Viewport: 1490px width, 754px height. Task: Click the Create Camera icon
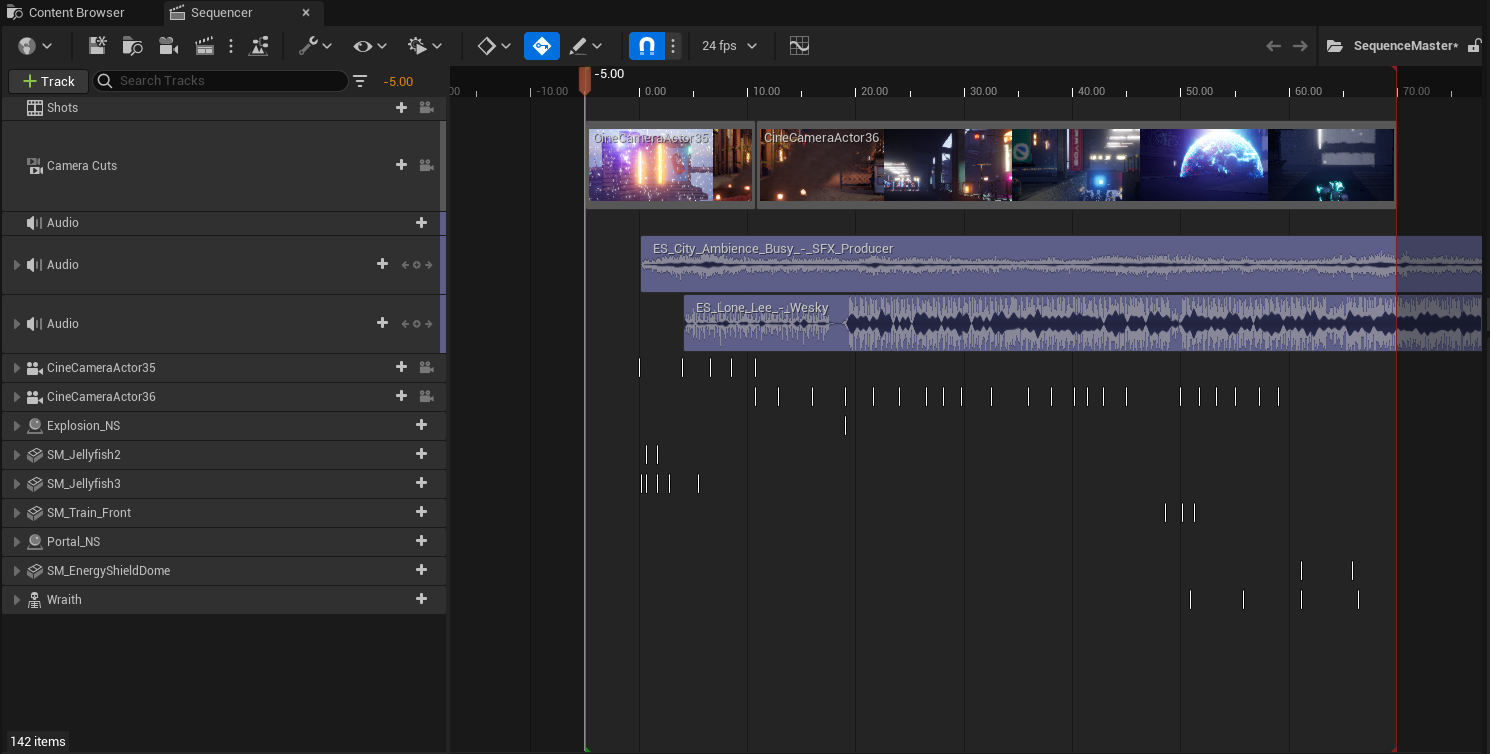point(168,46)
